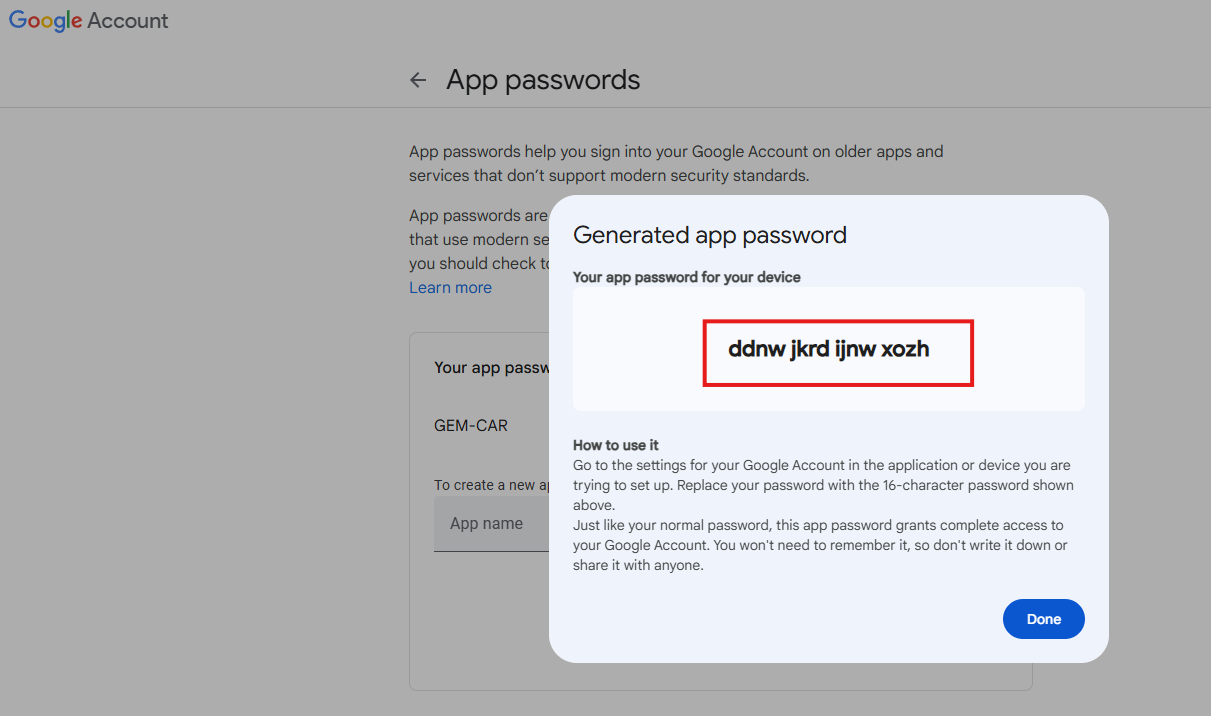Click the 'How to use it' heading

pyautogui.click(x=616, y=445)
